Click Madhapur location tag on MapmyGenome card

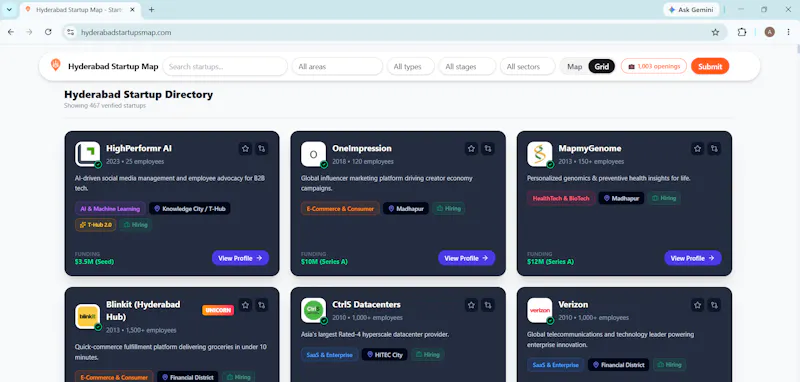pyautogui.click(x=621, y=198)
